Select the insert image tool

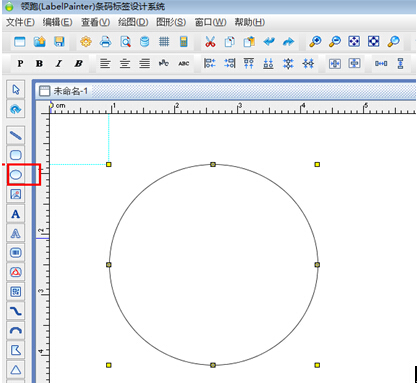(16, 194)
